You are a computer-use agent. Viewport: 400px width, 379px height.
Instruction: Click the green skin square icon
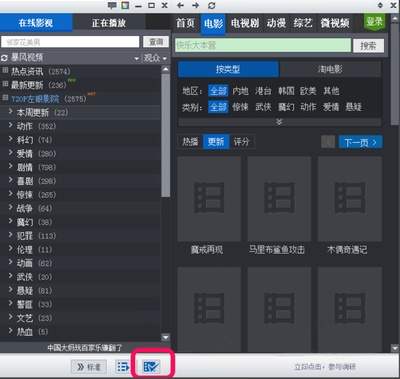[x=125, y=5]
